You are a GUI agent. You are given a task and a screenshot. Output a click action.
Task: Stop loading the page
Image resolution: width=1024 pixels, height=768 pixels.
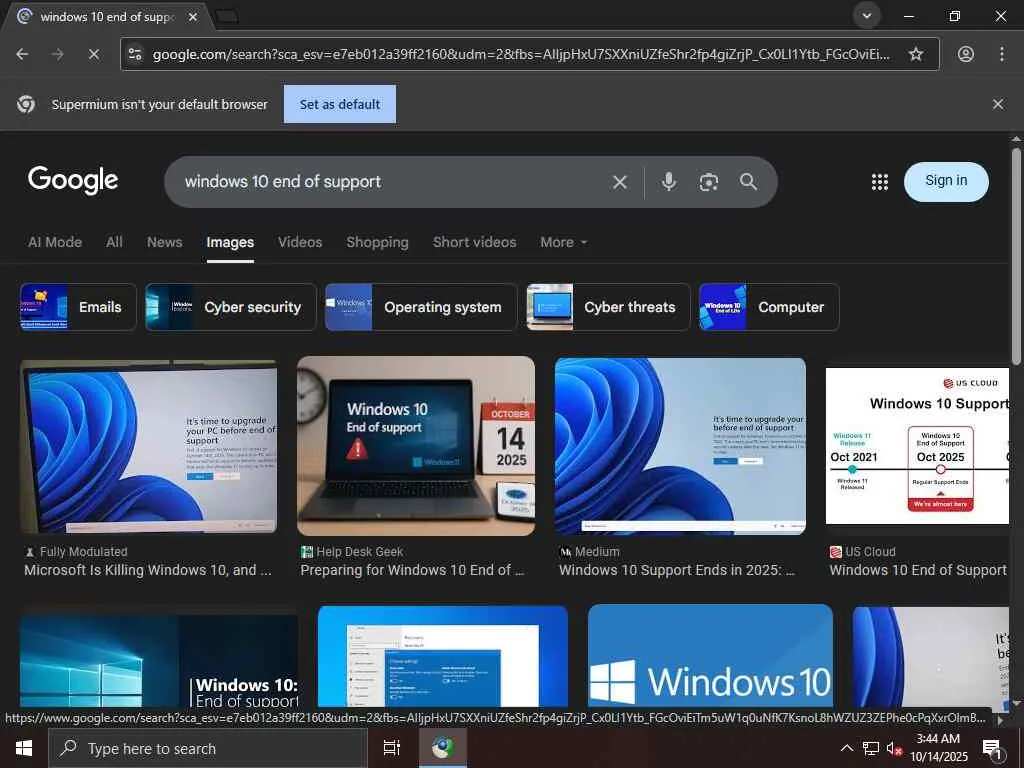(x=93, y=54)
